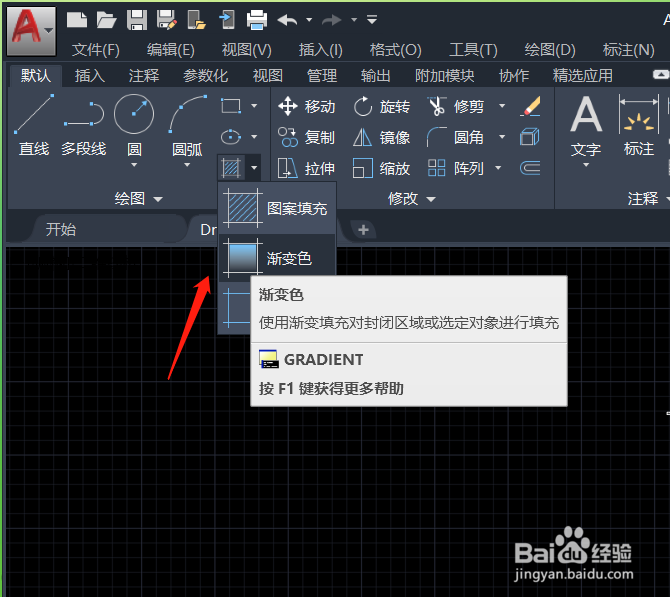
Task: Click the Mirror (镜像) tool
Action: coord(382,138)
